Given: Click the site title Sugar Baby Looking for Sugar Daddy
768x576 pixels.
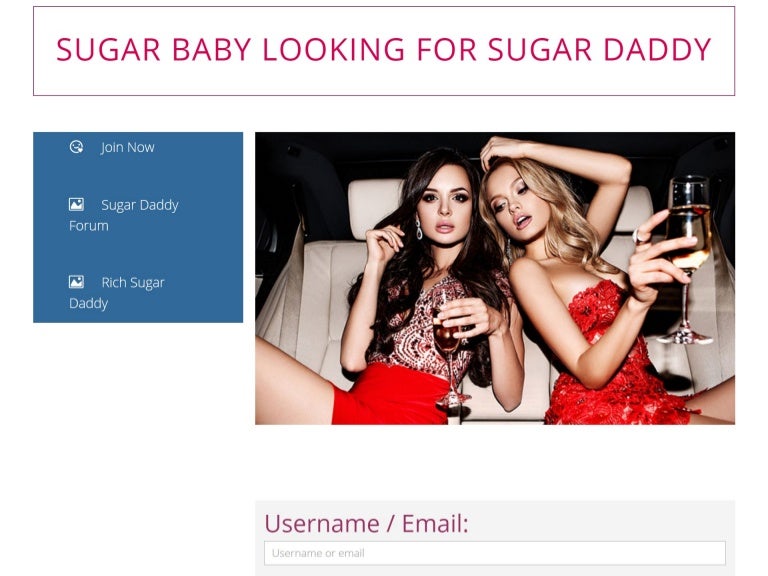Looking at the screenshot, I should click(x=384, y=50).
